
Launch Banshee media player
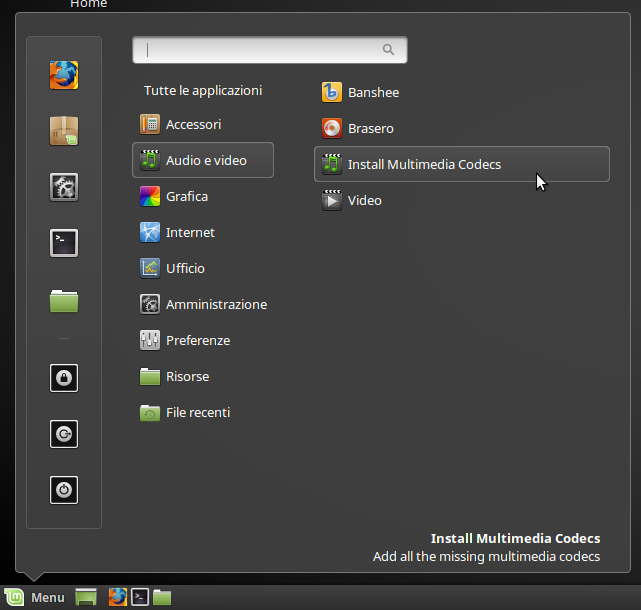tap(372, 93)
